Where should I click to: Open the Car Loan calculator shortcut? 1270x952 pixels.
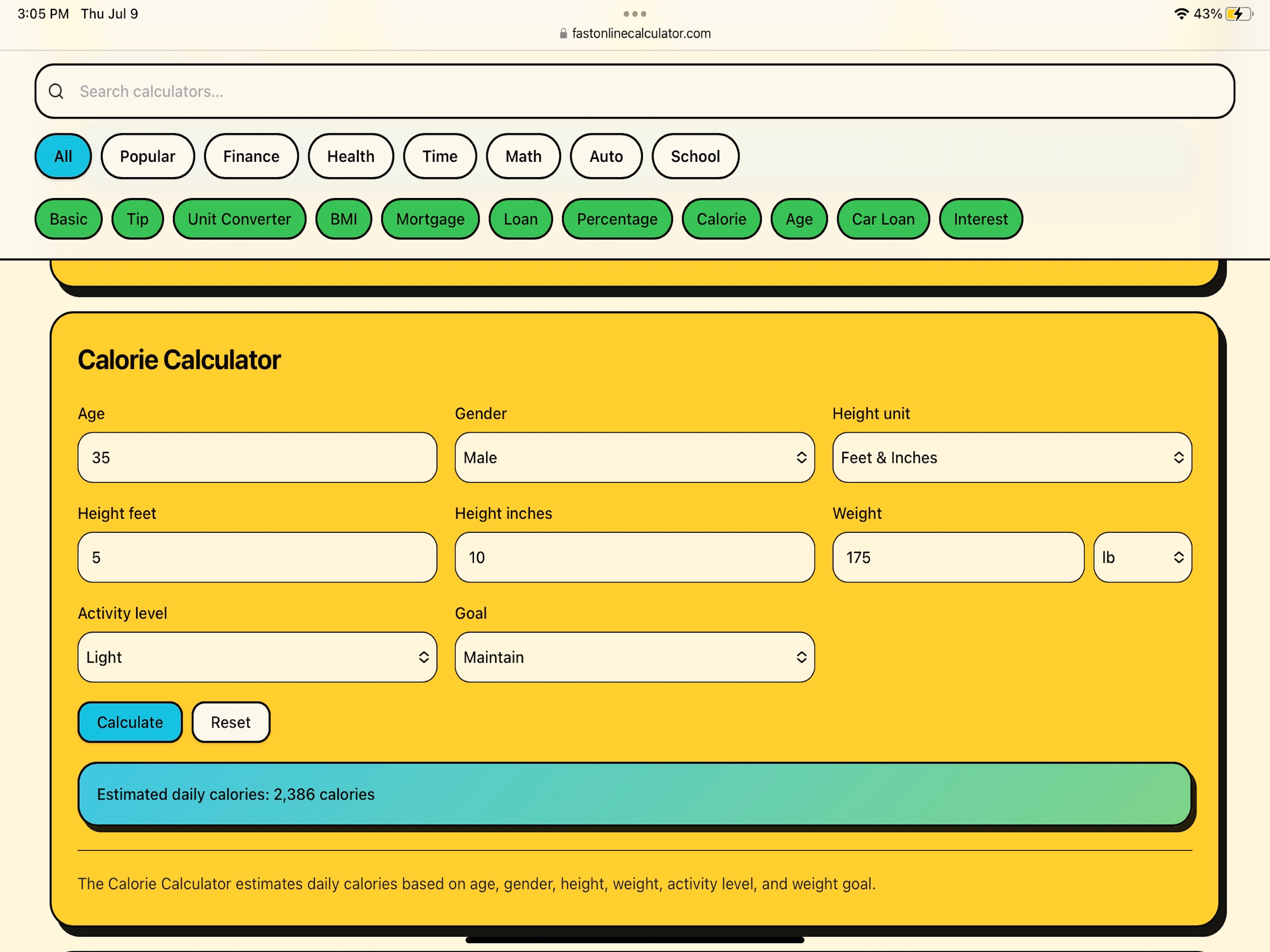(884, 219)
